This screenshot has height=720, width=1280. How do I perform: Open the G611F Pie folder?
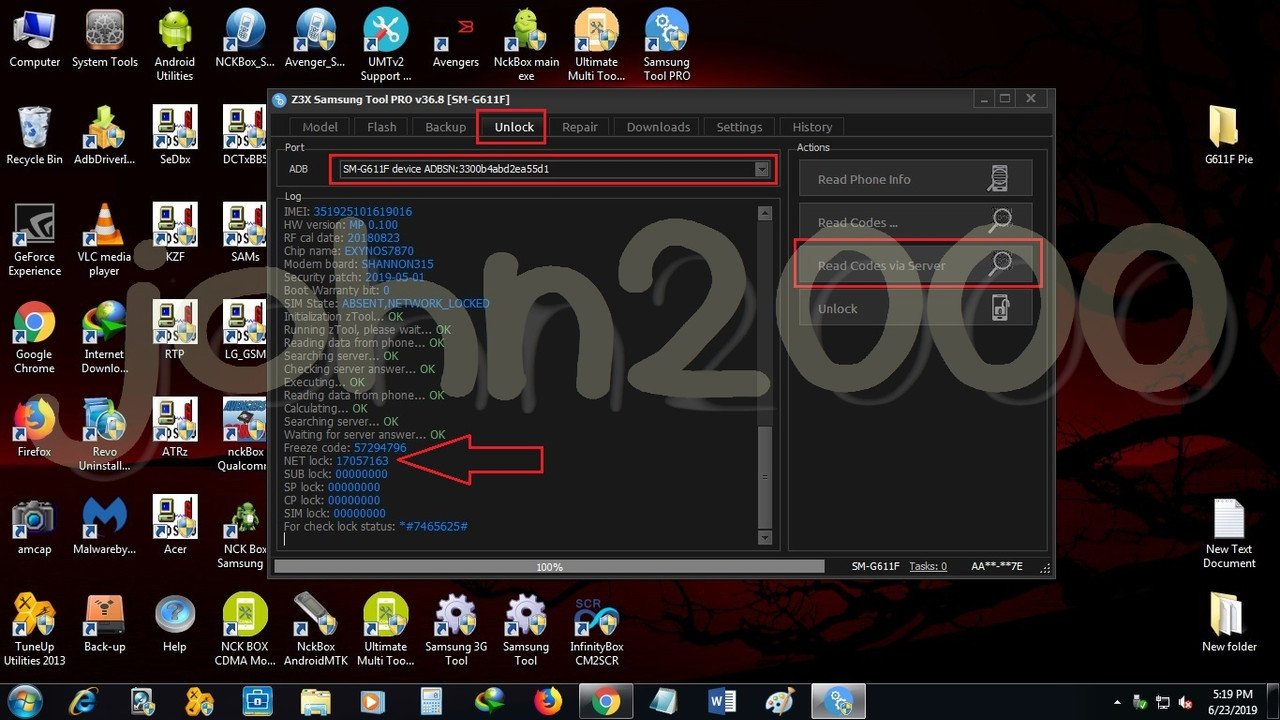pyautogui.click(x=1229, y=136)
